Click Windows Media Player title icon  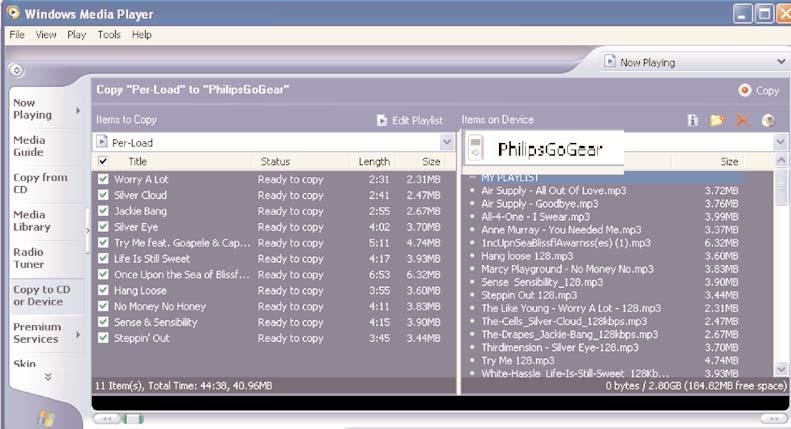(x=13, y=13)
